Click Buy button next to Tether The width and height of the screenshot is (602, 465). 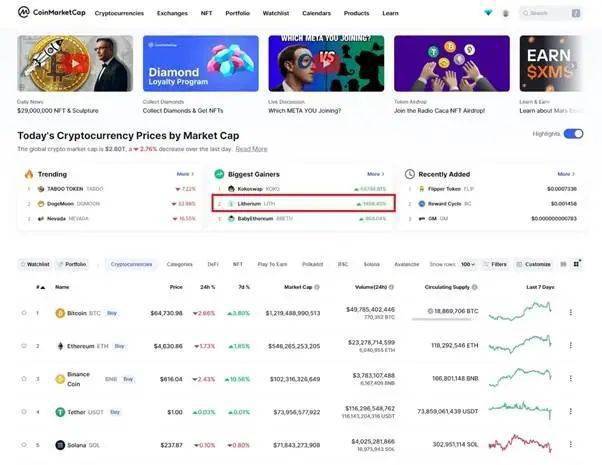(115, 412)
